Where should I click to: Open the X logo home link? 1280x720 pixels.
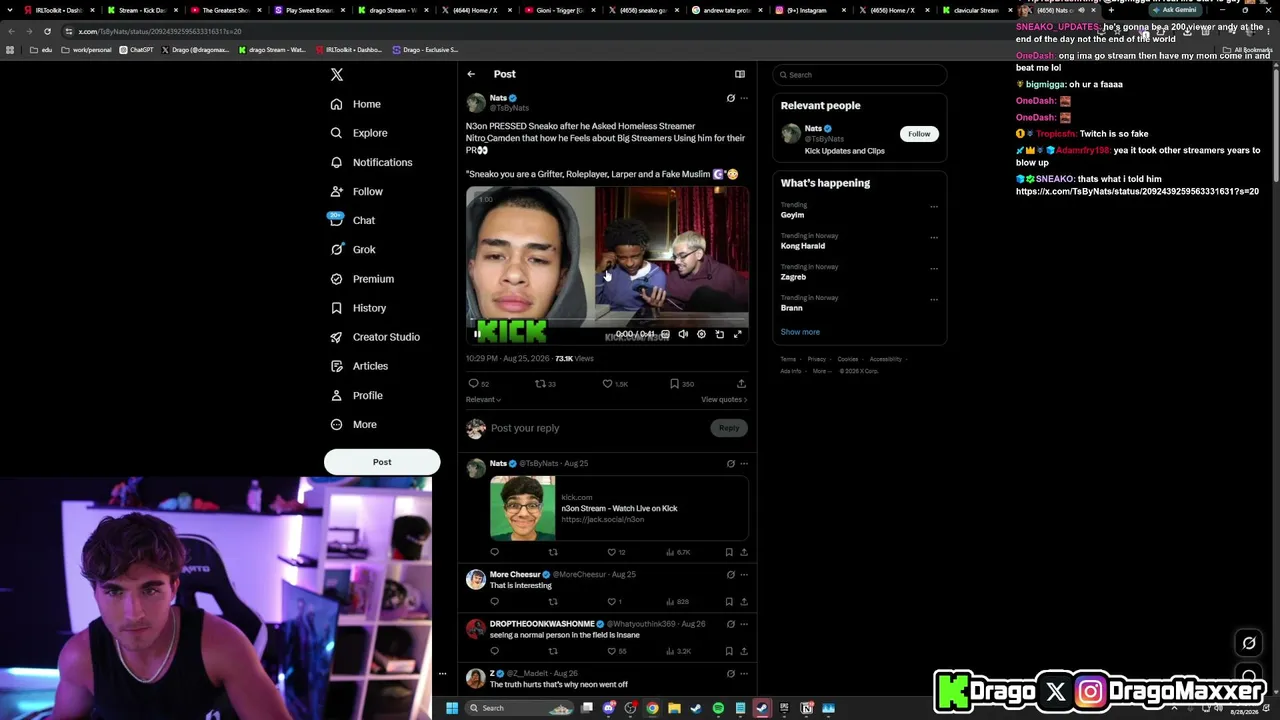coord(337,75)
